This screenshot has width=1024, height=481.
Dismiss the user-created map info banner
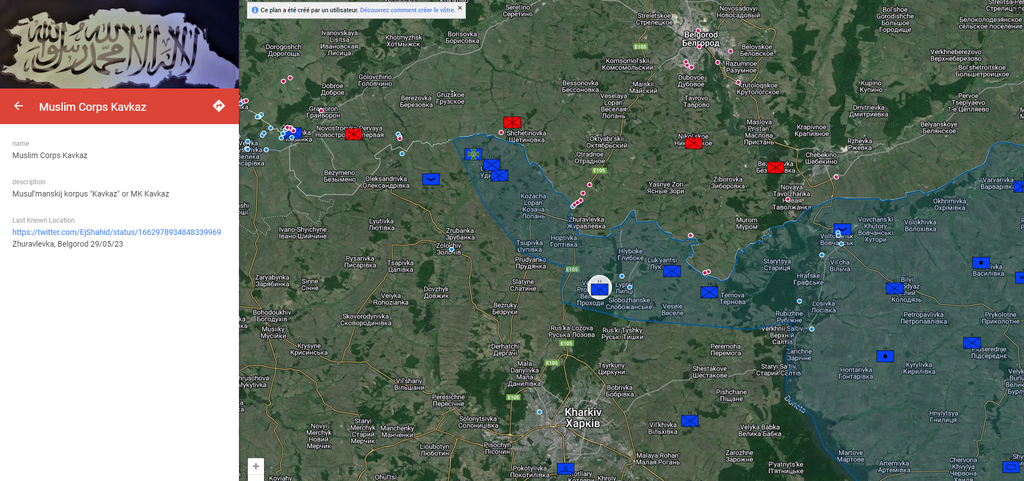coord(460,9)
